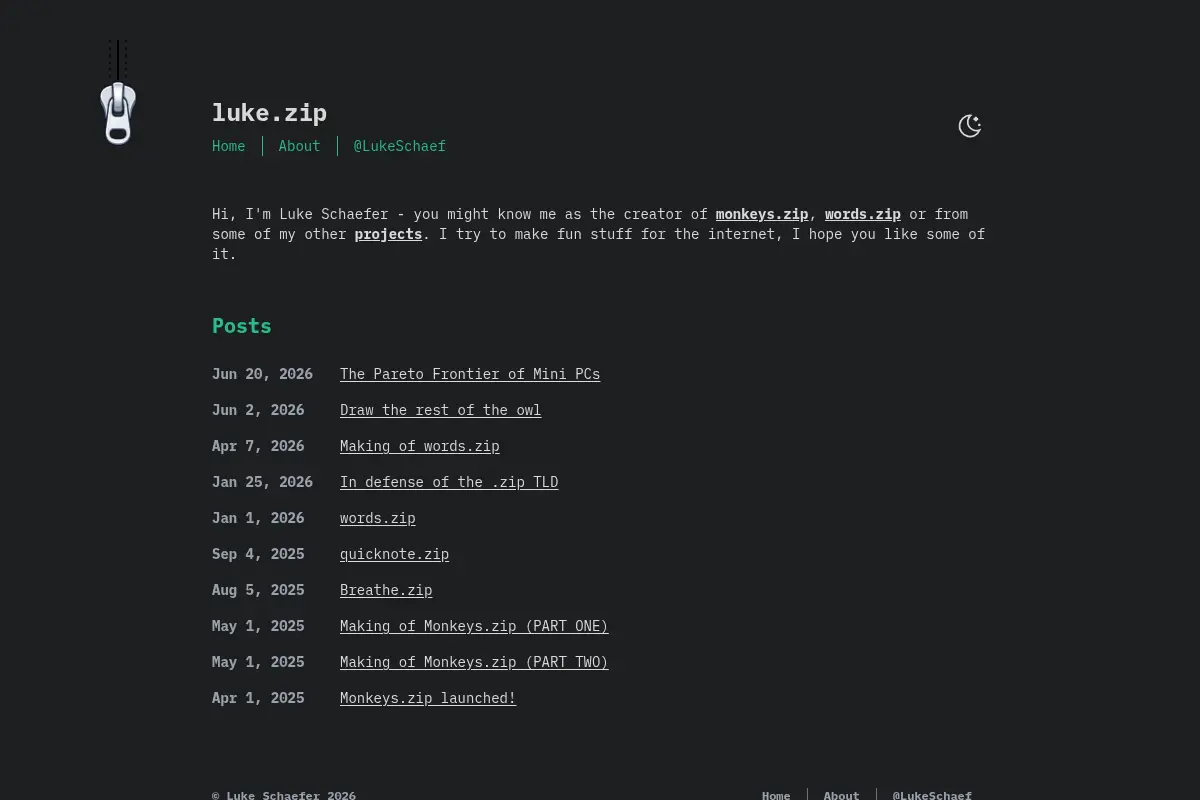Open the Jan 1 words.zip post
1200x800 pixels.
(377, 518)
